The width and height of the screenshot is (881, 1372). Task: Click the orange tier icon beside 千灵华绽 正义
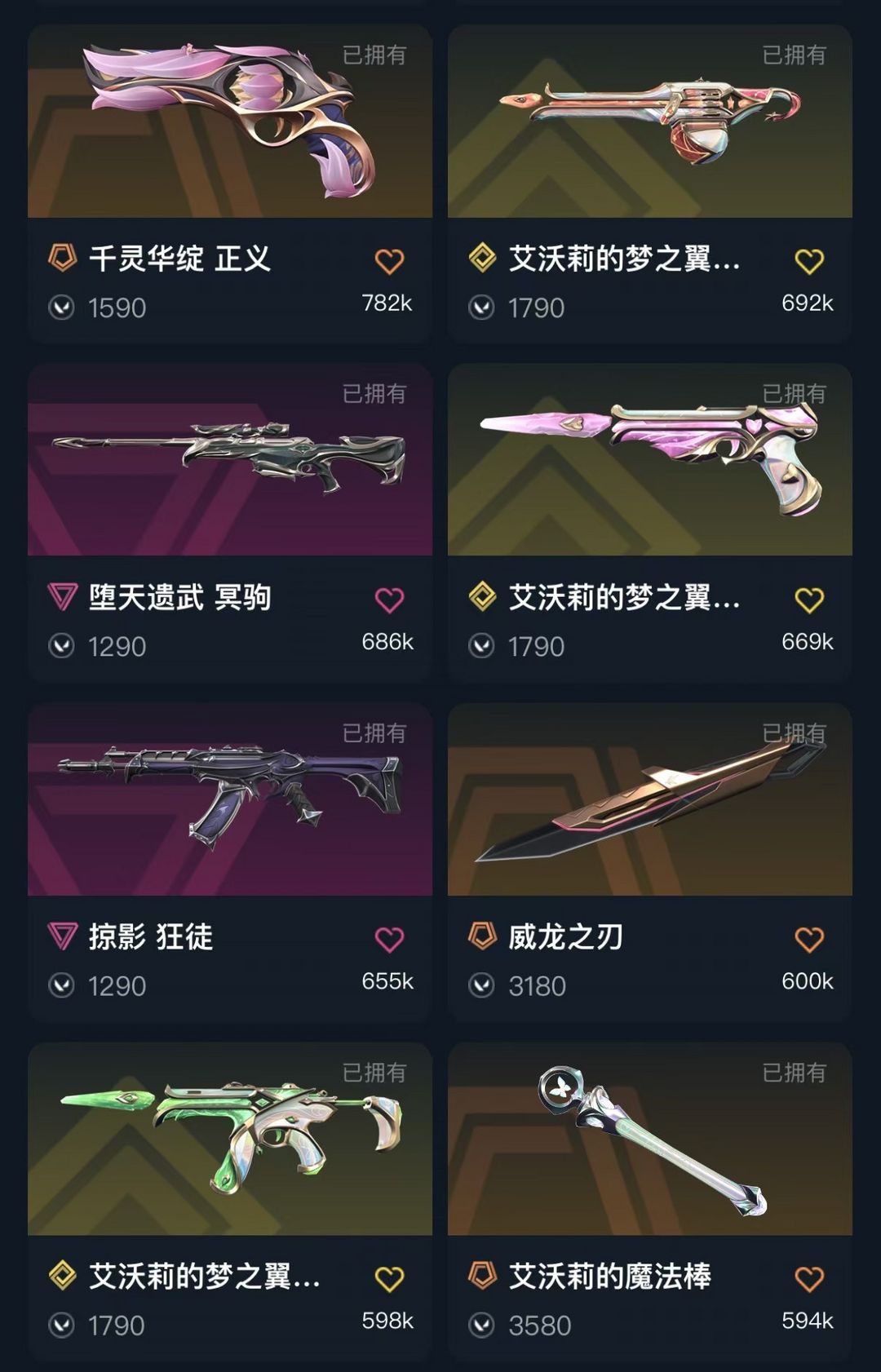click(62, 258)
